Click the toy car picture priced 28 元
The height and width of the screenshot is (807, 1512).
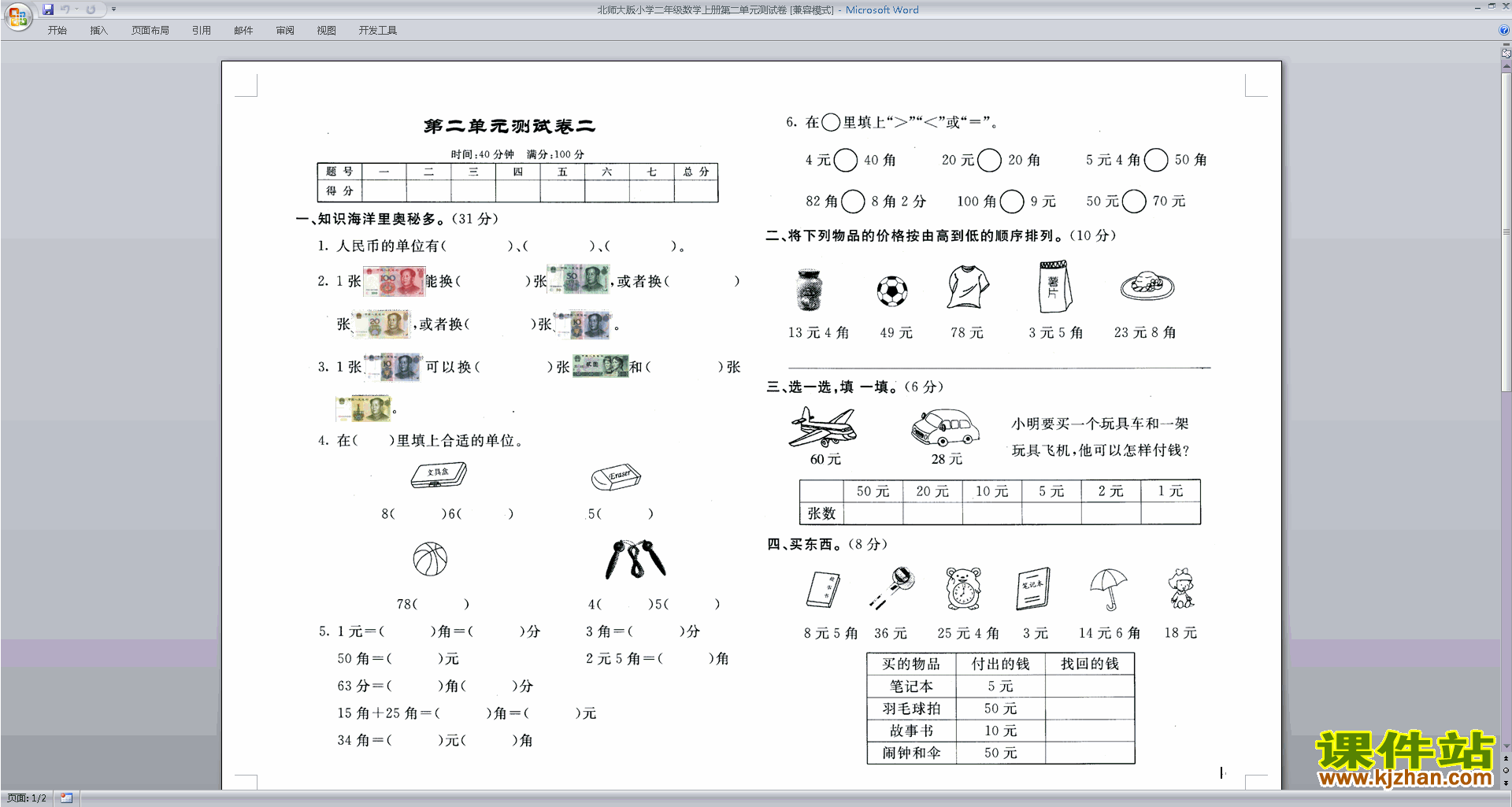[945, 428]
